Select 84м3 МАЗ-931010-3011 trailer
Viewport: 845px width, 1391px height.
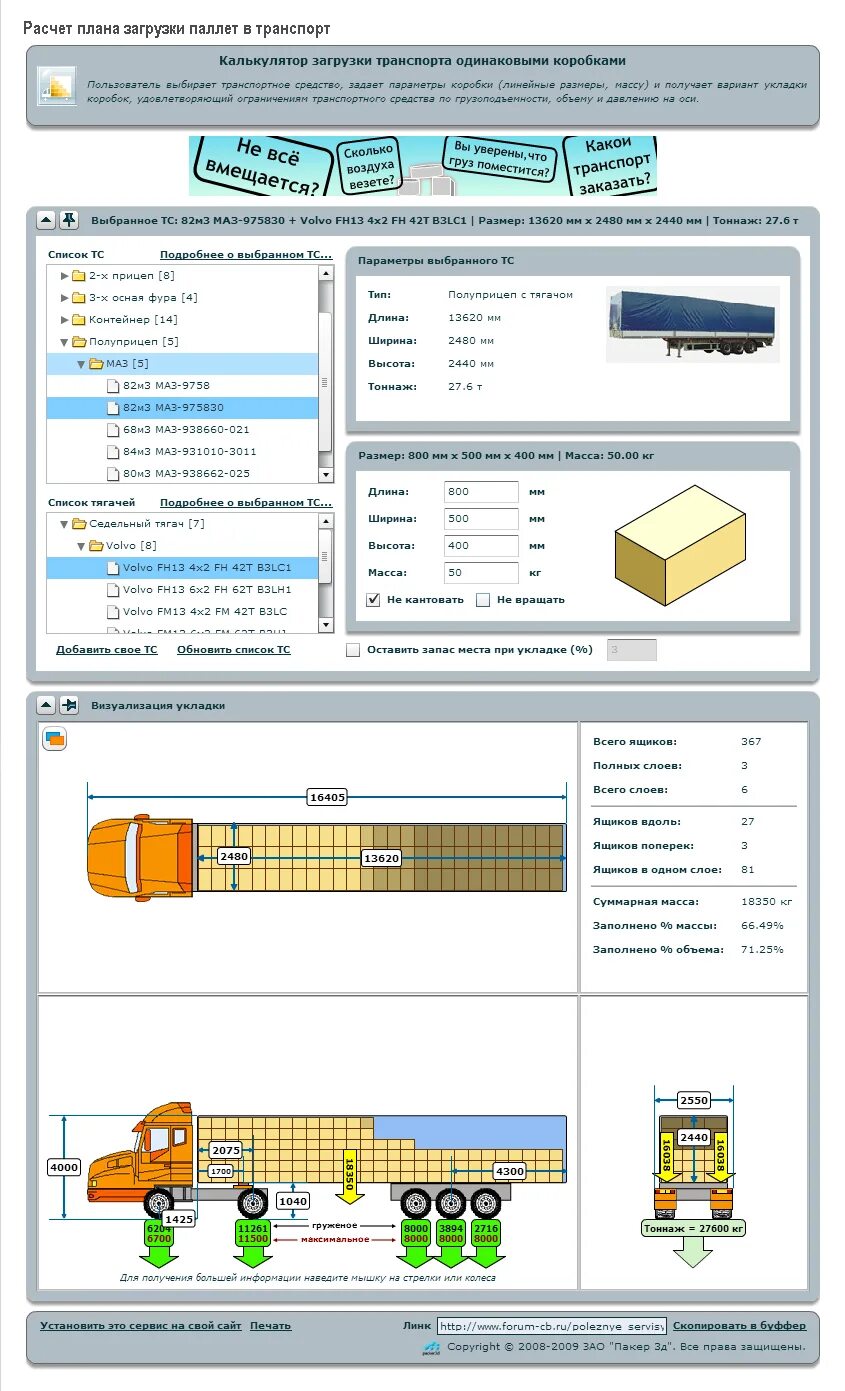click(182, 452)
